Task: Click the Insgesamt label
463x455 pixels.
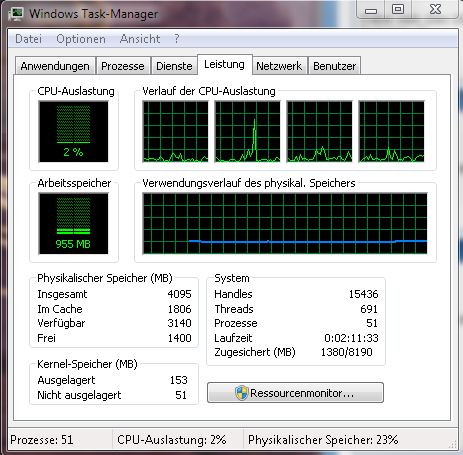Action: tap(62, 294)
